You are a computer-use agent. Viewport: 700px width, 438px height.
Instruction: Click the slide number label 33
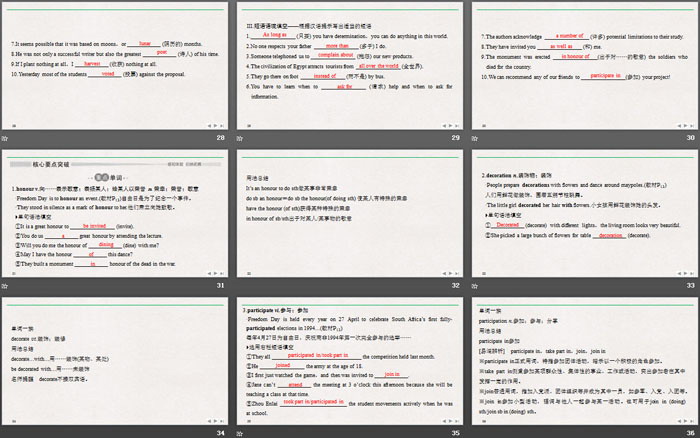689,285
